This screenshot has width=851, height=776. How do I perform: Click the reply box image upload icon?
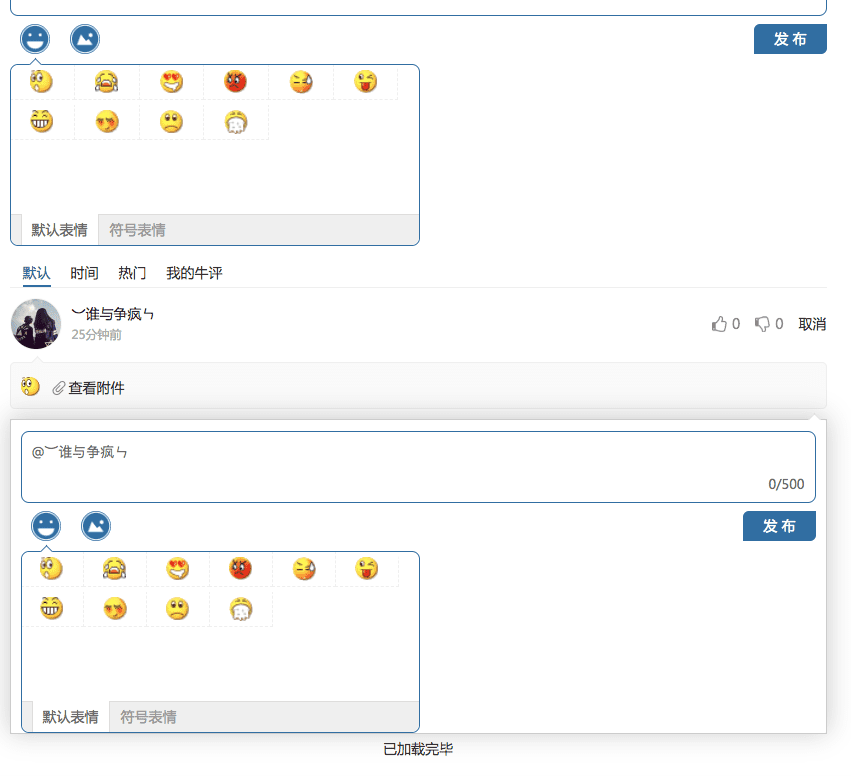[96, 526]
